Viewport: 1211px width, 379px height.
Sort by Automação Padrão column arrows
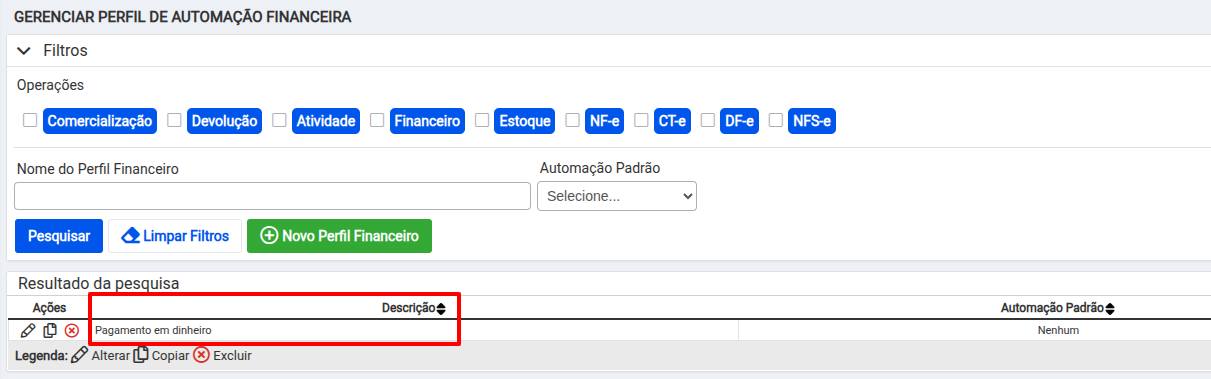[x=1110, y=309]
